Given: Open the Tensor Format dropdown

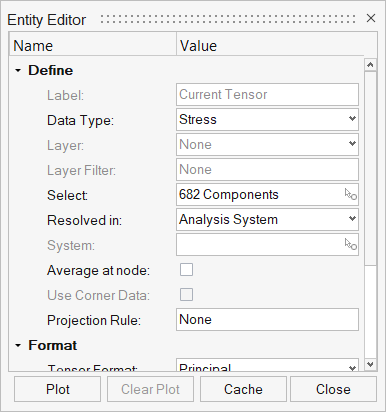Looking at the screenshot, I should coord(267,365).
